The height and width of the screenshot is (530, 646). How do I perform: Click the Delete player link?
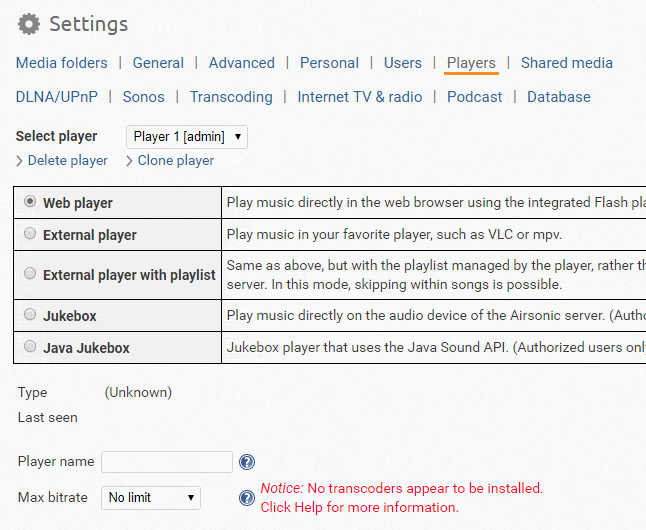(x=67, y=161)
